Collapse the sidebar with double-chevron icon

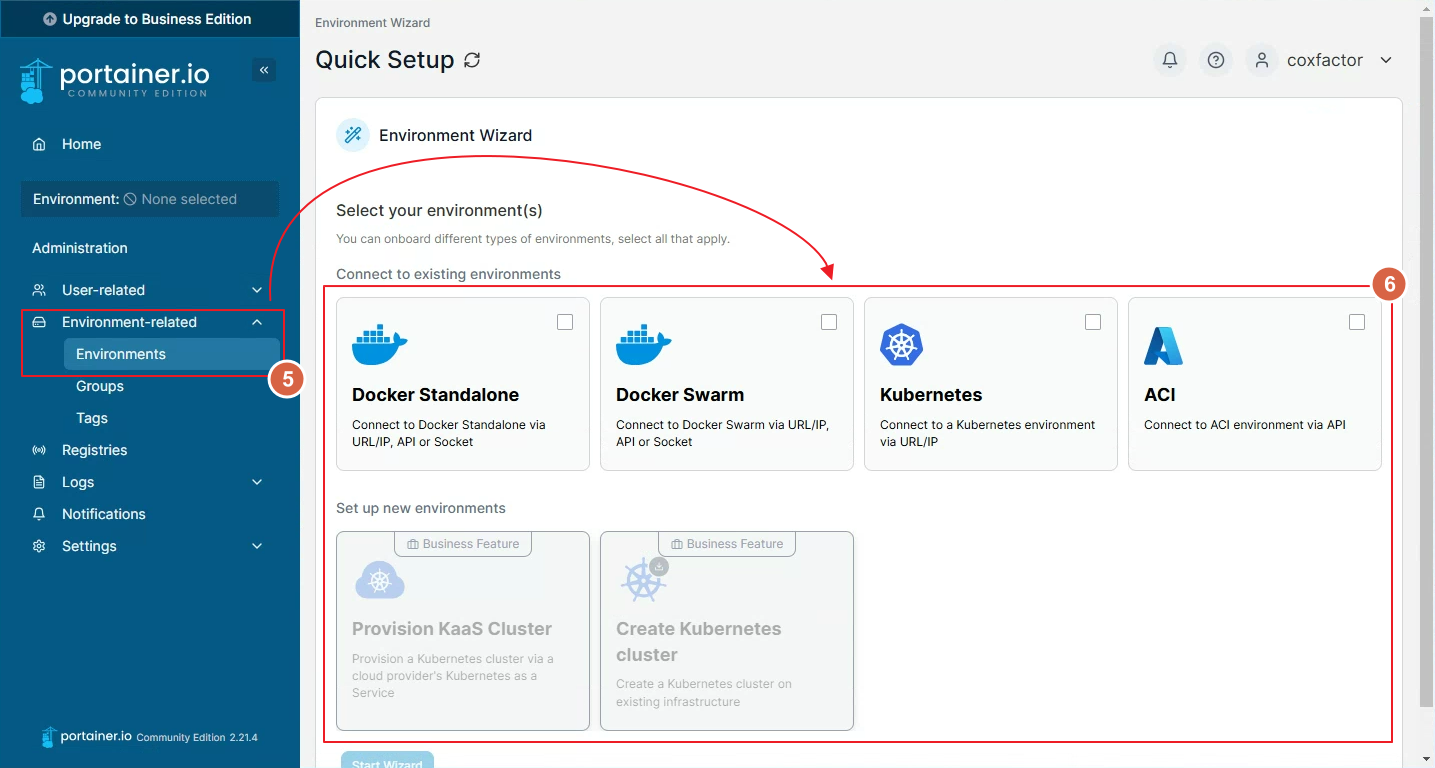point(264,70)
